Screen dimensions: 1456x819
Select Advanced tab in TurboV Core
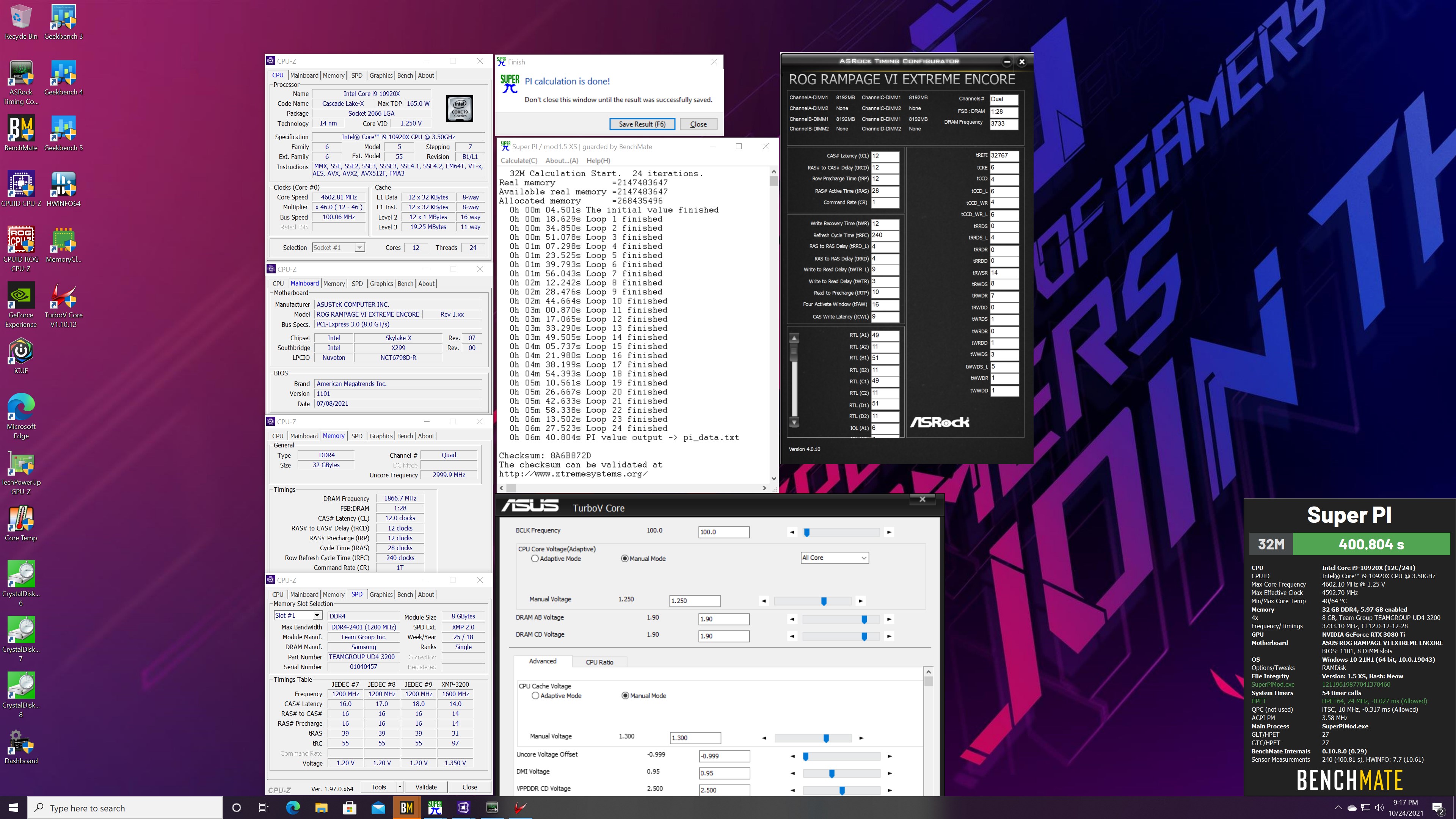click(543, 661)
